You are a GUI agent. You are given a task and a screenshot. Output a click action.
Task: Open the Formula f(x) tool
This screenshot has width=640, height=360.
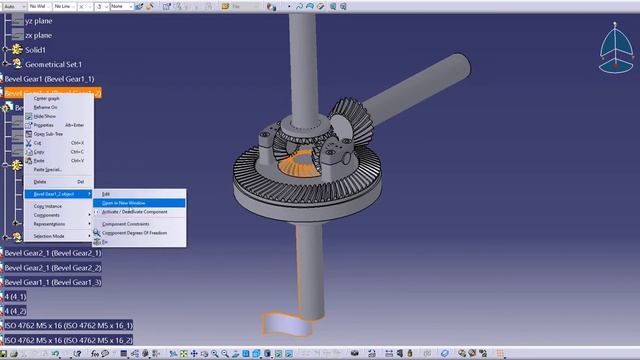click(x=95, y=353)
